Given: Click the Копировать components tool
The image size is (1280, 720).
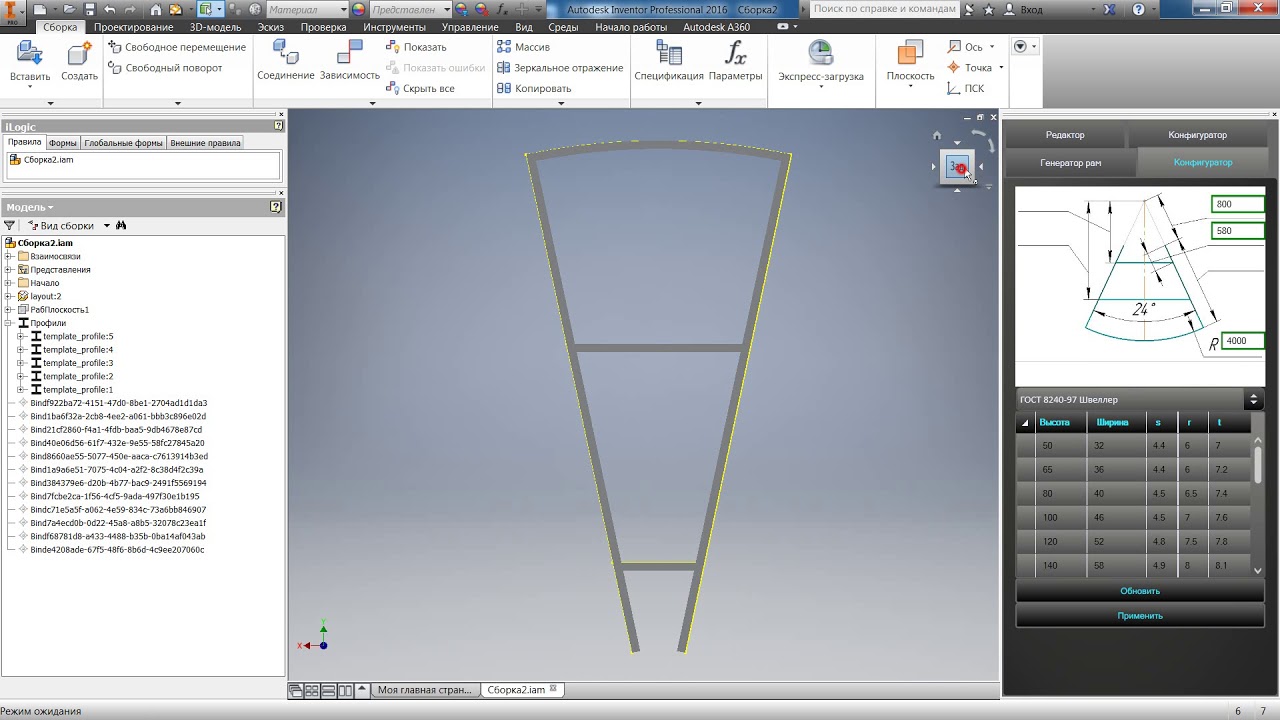Looking at the screenshot, I should tap(534, 88).
